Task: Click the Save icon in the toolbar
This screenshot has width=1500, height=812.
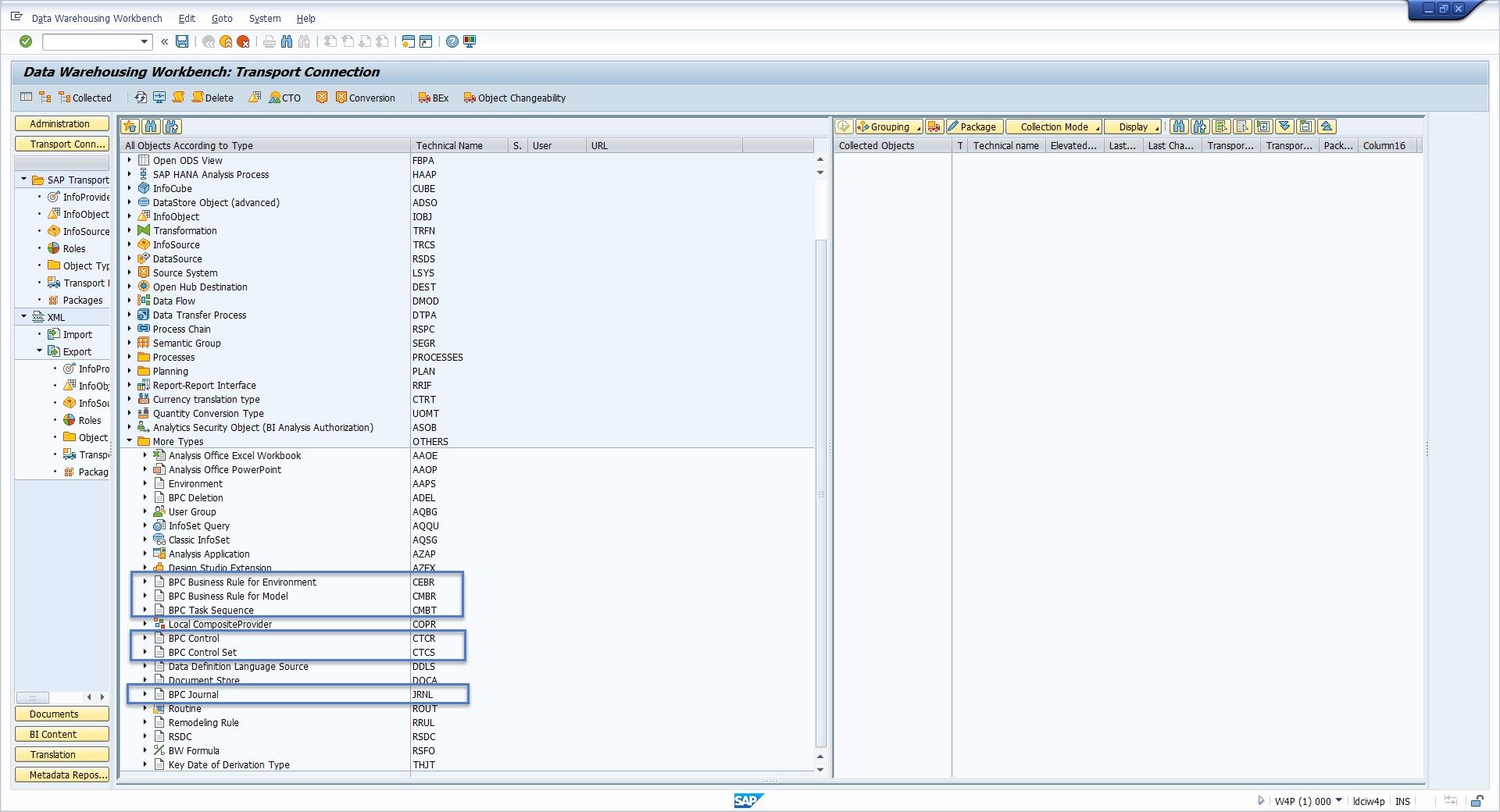Action: click(x=182, y=41)
